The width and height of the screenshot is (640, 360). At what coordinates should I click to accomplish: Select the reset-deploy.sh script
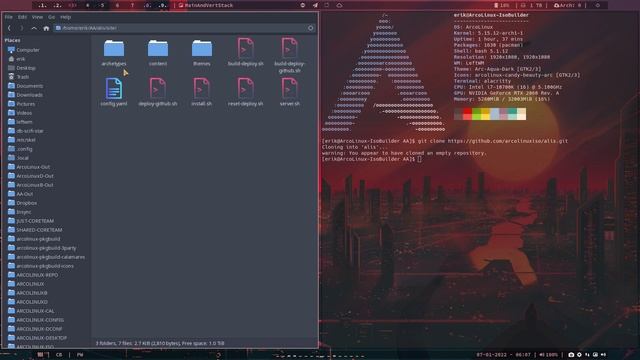pyautogui.click(x=246, y=92)
